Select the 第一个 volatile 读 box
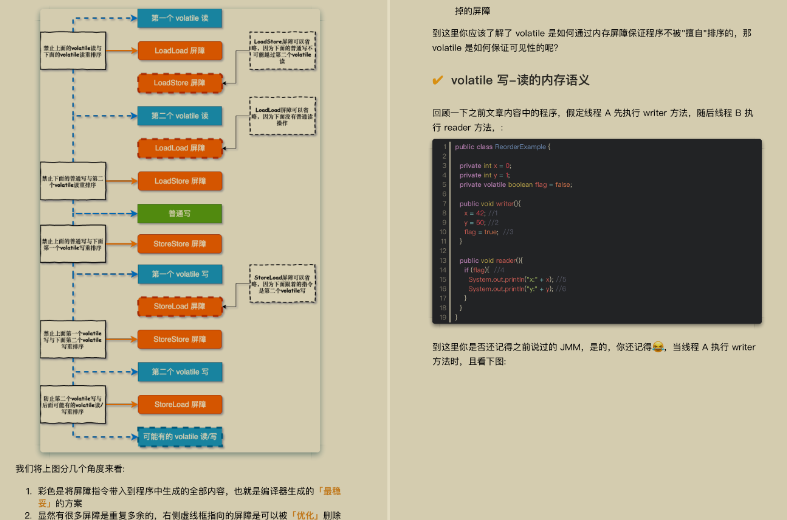This screenshot has width=787, height=520. click(x=179, y=18)
